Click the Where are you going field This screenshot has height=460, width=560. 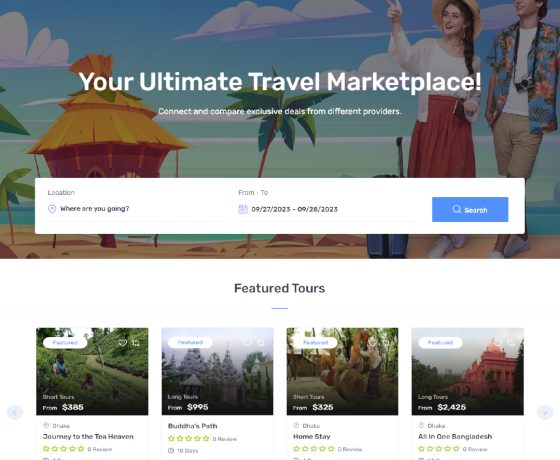coord(136,209)
